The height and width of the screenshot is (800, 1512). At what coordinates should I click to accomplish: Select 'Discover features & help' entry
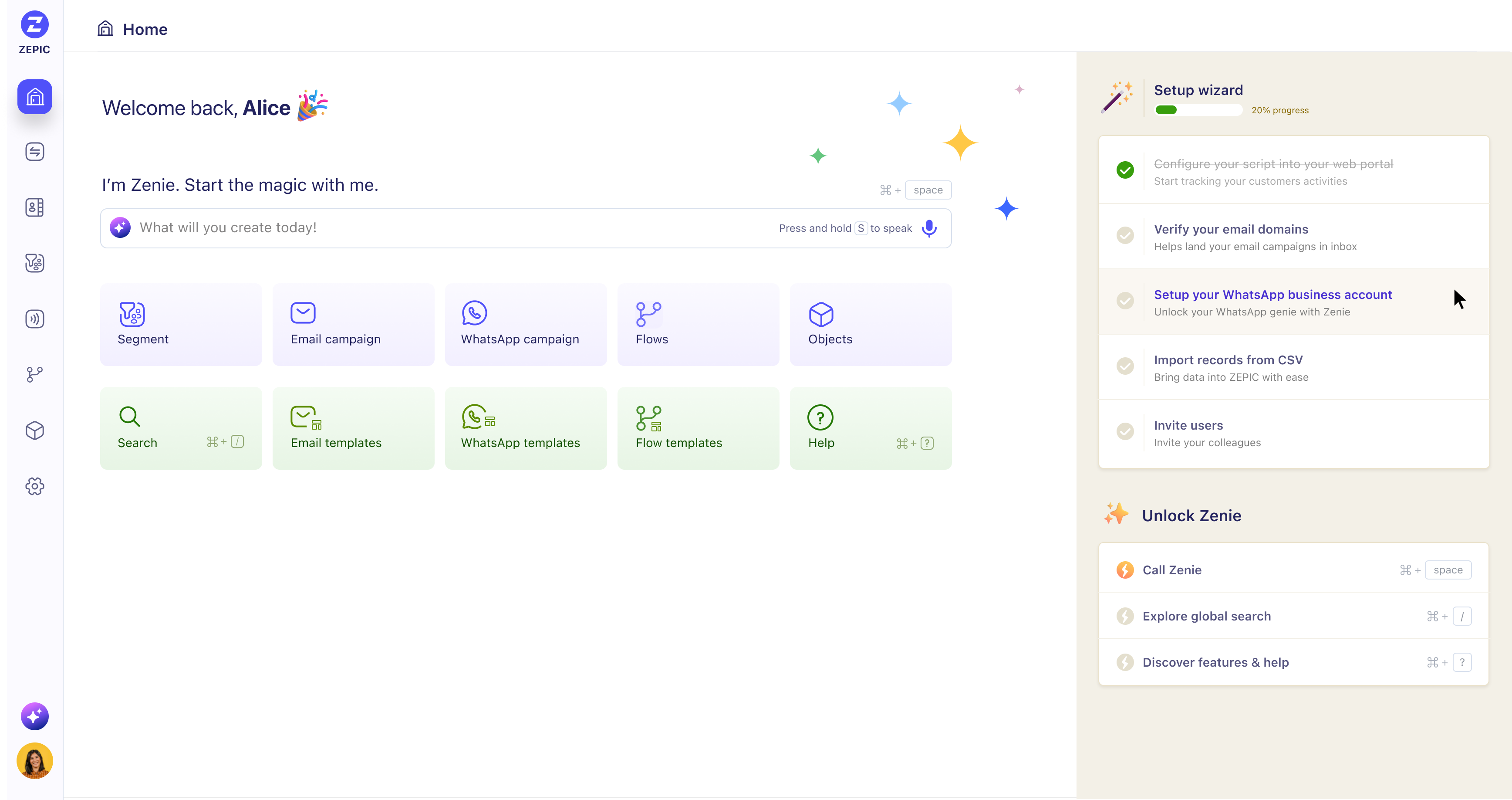click(x=1215, y=662)
